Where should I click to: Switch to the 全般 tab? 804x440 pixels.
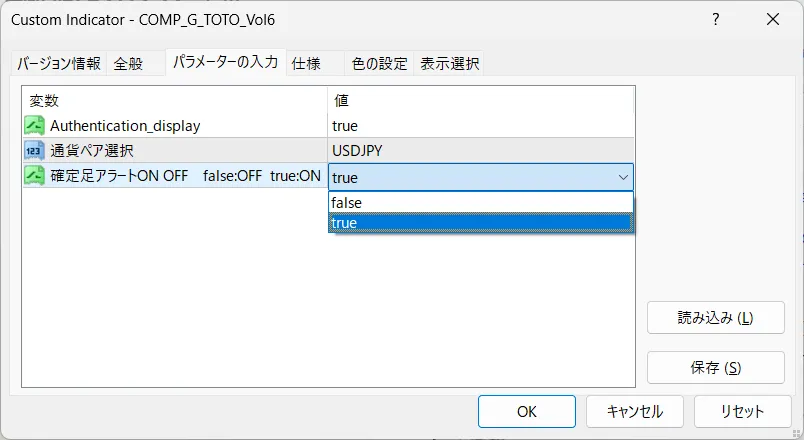(128, 64)
